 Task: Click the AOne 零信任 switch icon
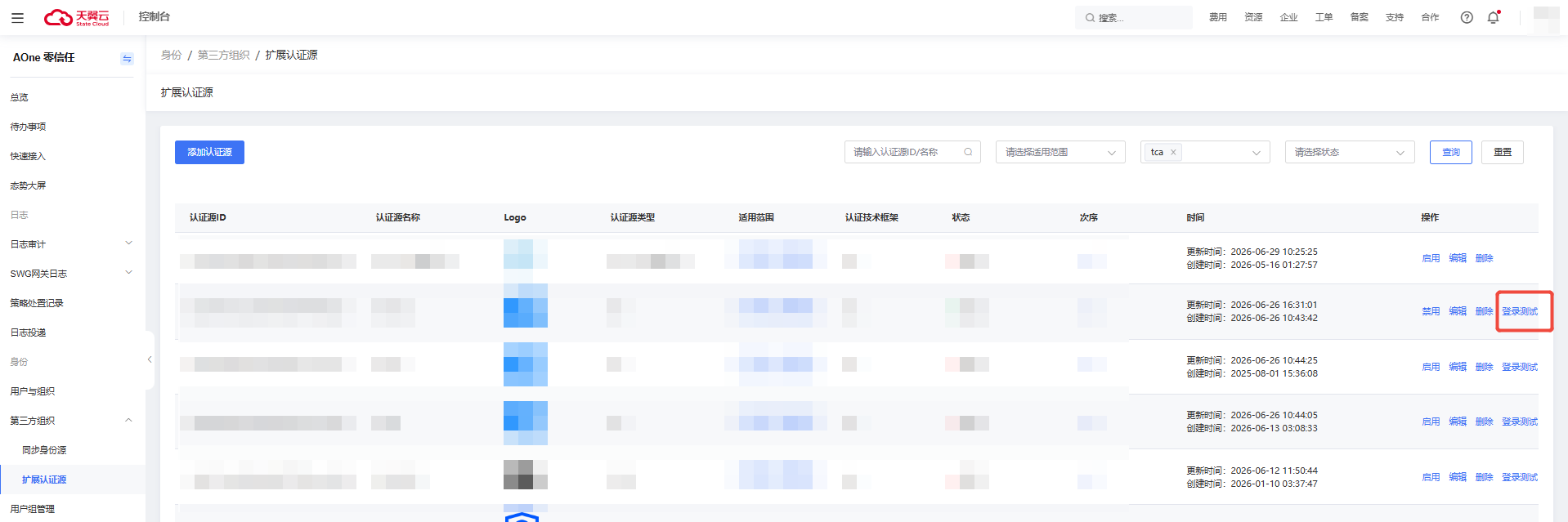click(x=127, y=58)
